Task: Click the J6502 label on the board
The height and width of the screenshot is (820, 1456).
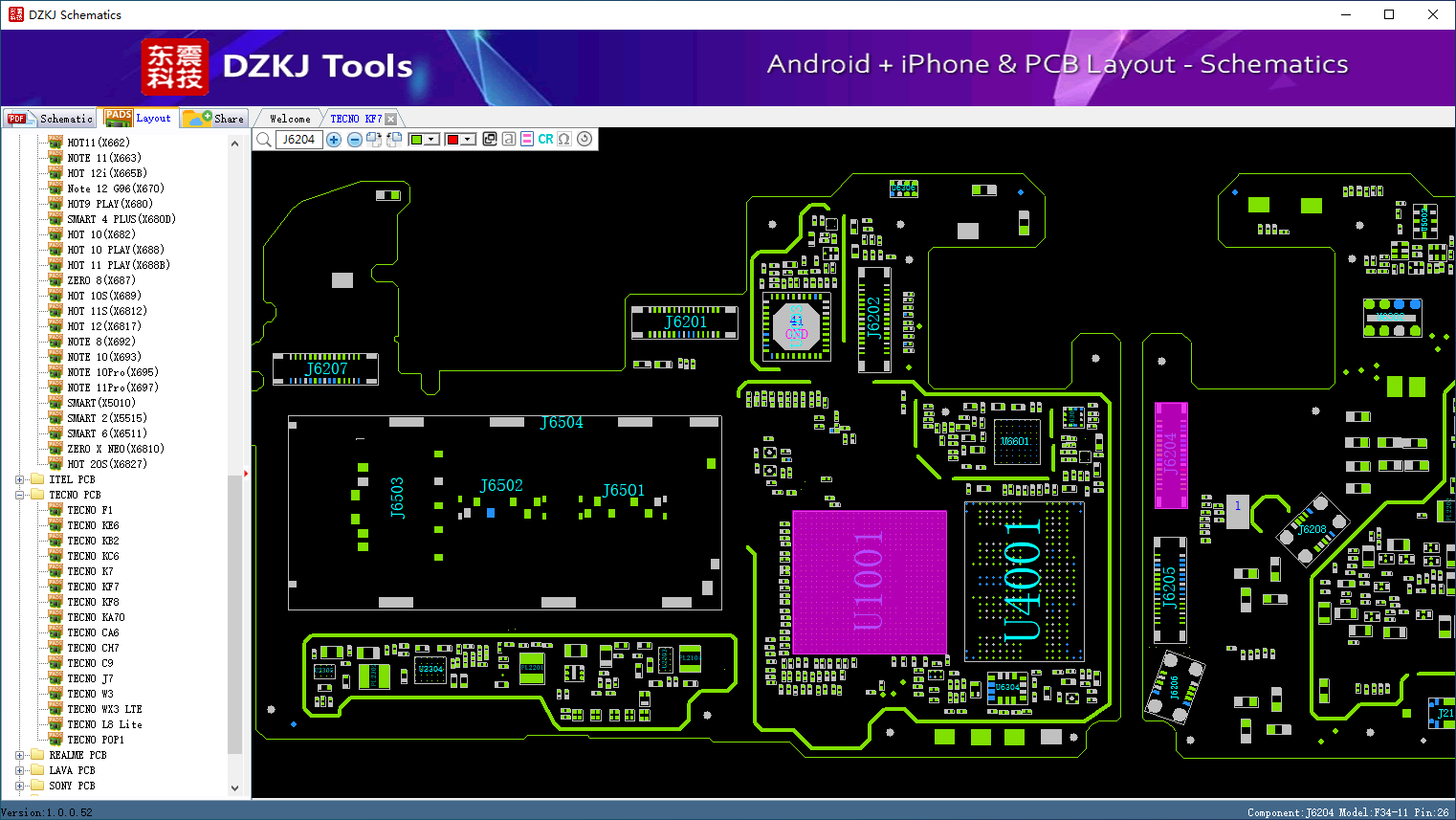Action: pyautogui.click(x=501, y=486)
